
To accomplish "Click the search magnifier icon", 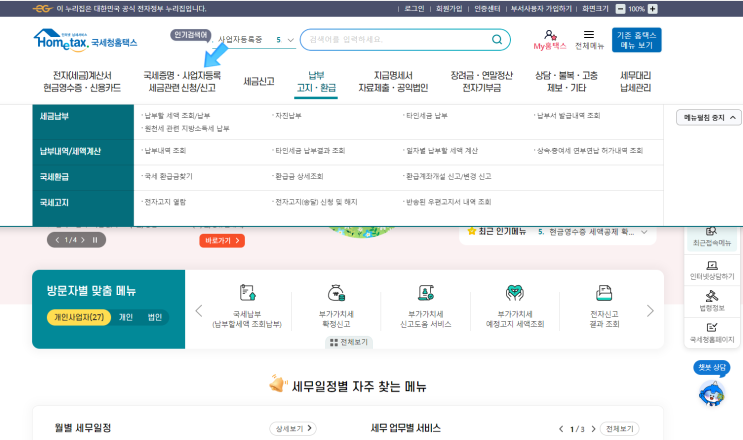I will pyautogui.click(x=497, y=39).
